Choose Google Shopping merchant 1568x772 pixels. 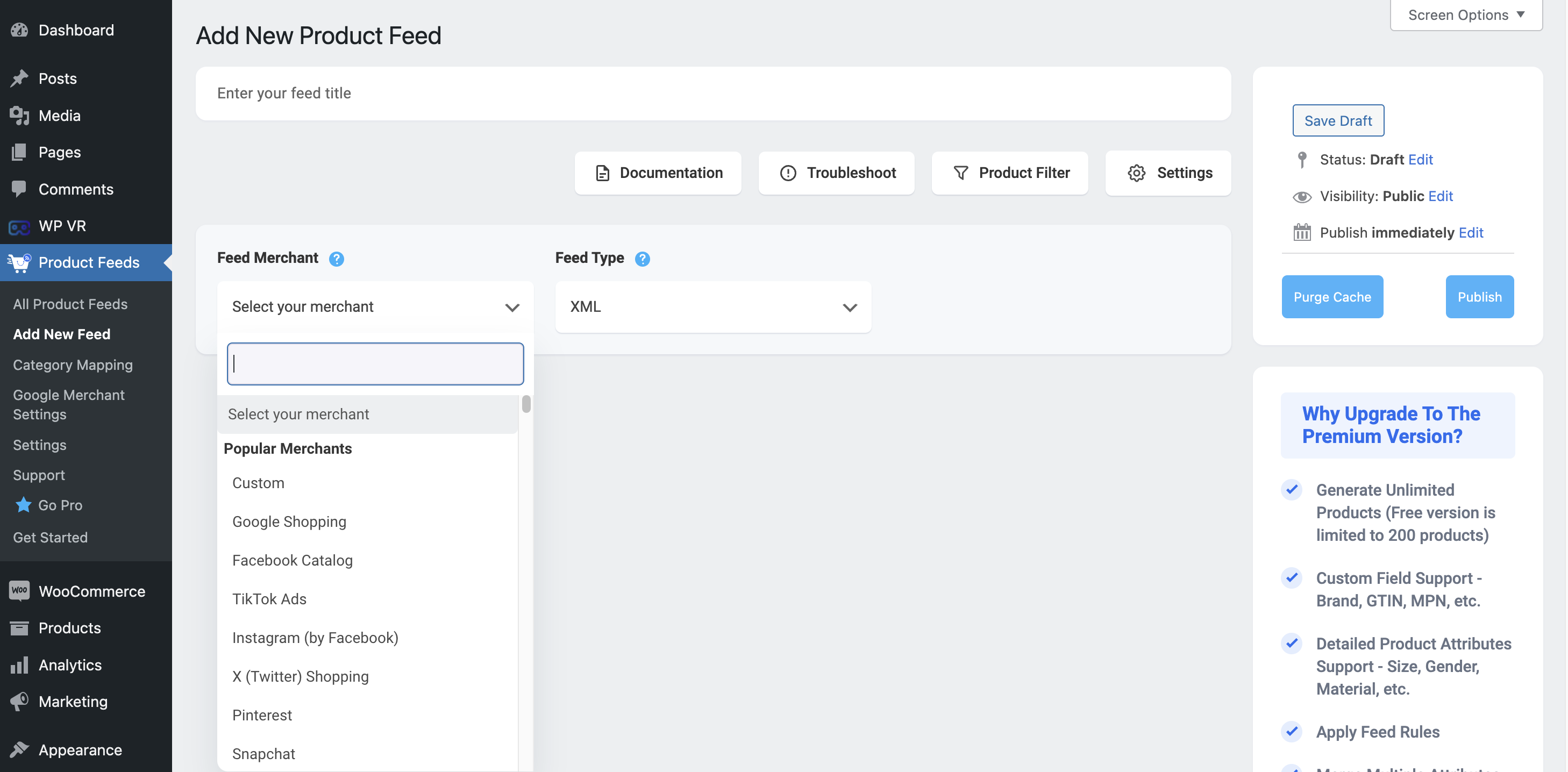[368, 522]
